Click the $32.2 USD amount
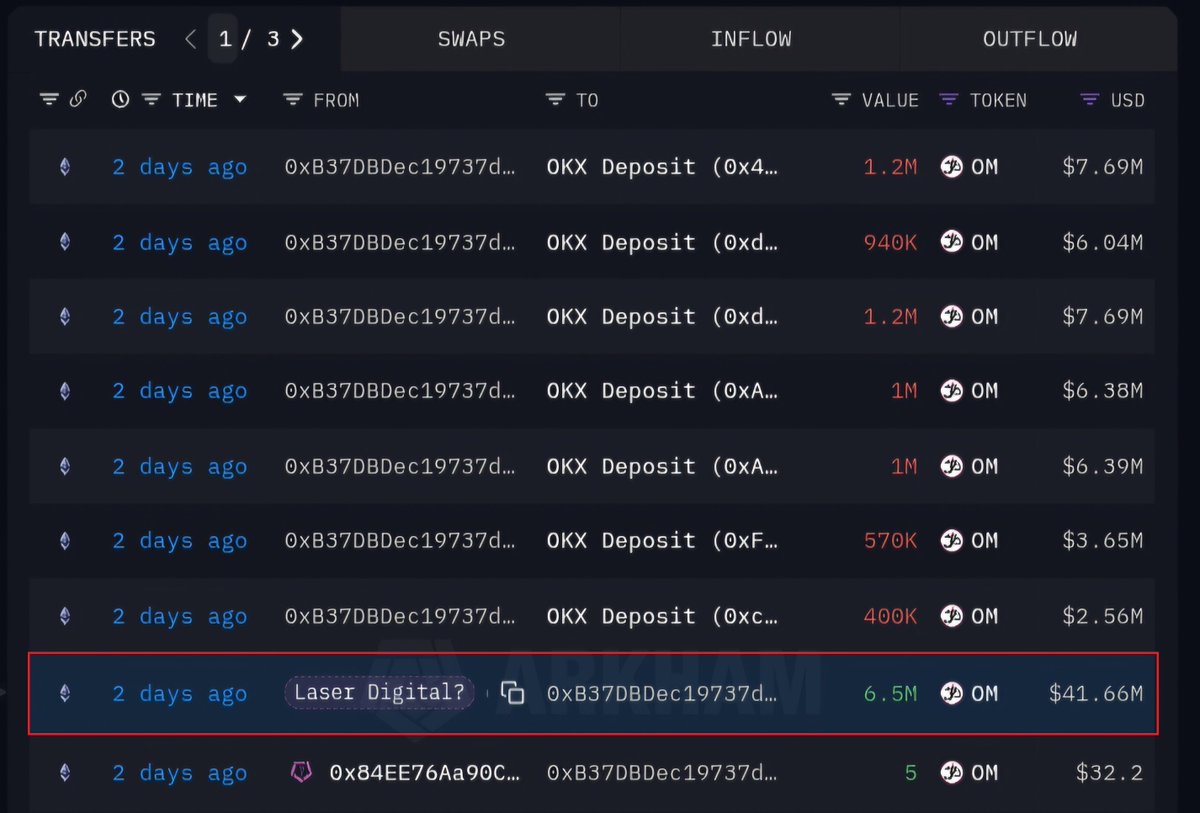 coord(1109,773)
